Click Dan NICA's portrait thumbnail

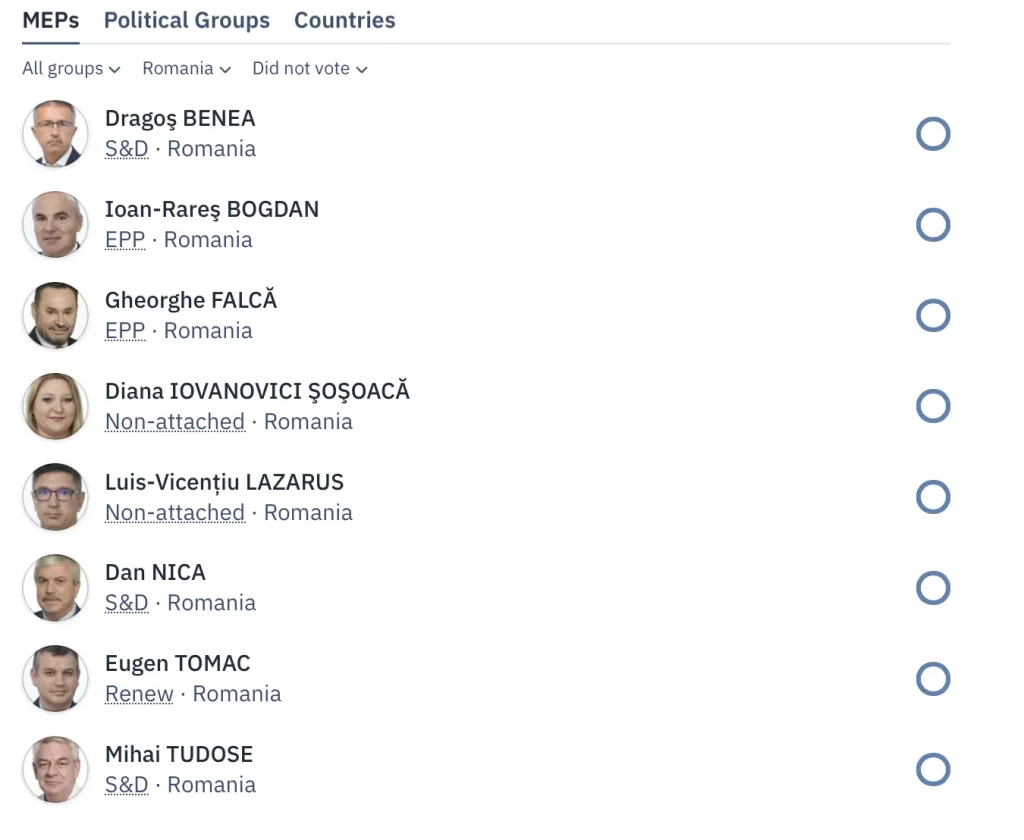(55, 588)
